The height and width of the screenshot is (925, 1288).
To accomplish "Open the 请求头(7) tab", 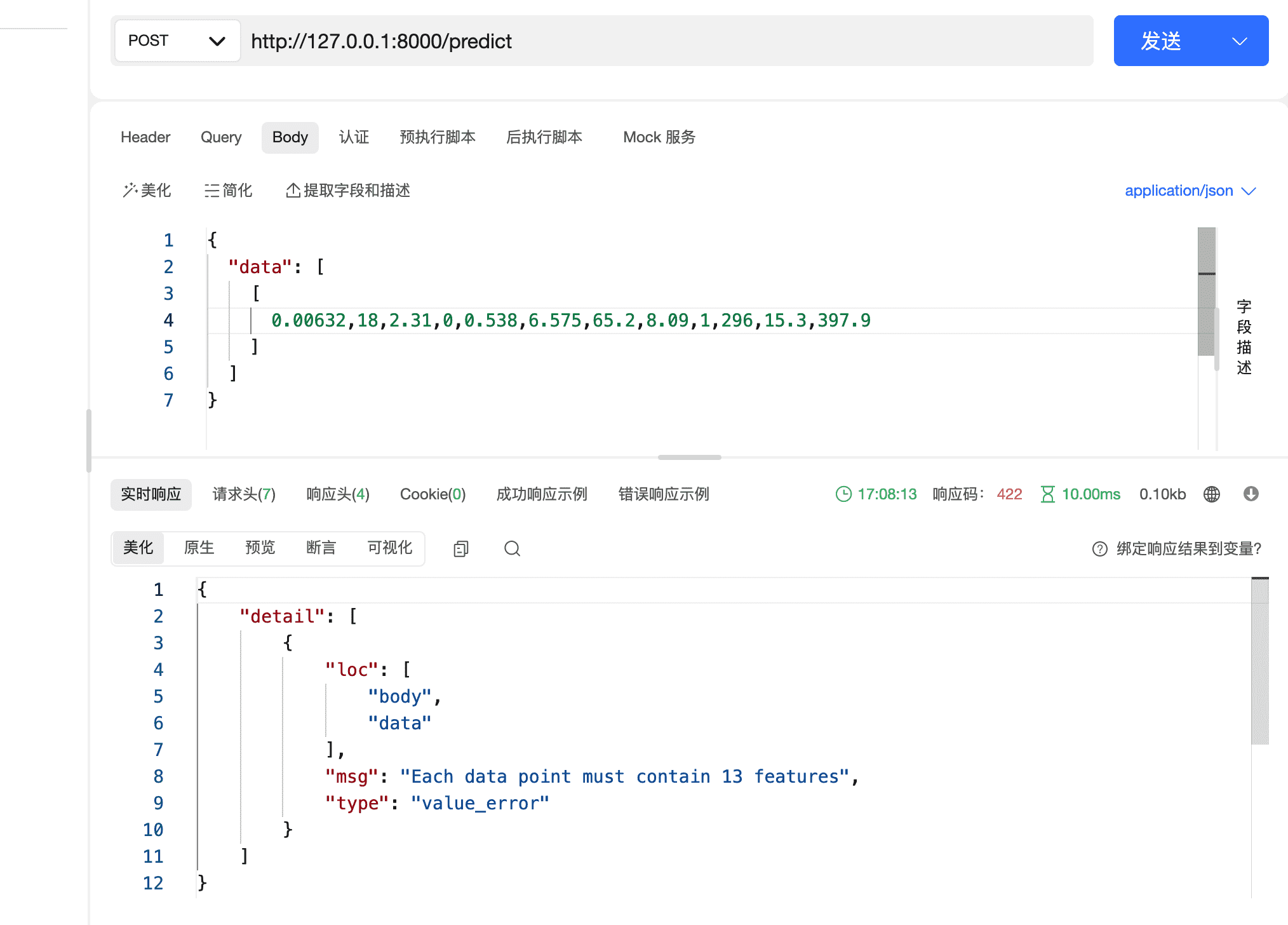I will click(x=244, y=494).
